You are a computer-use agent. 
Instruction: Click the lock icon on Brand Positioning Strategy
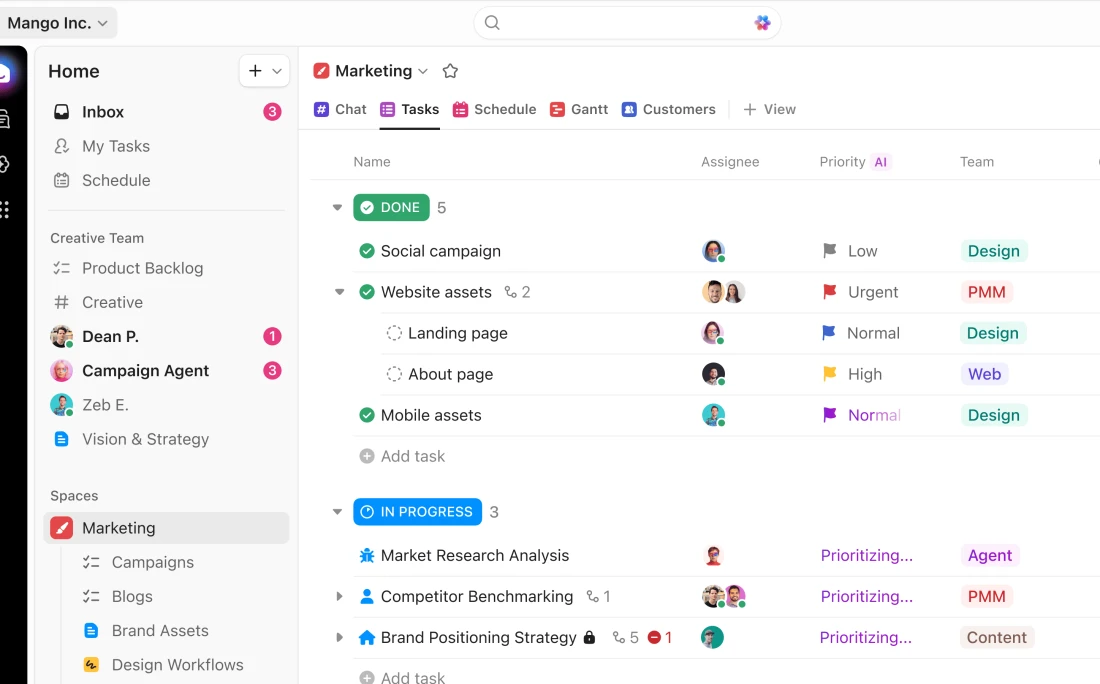(589, 638)
